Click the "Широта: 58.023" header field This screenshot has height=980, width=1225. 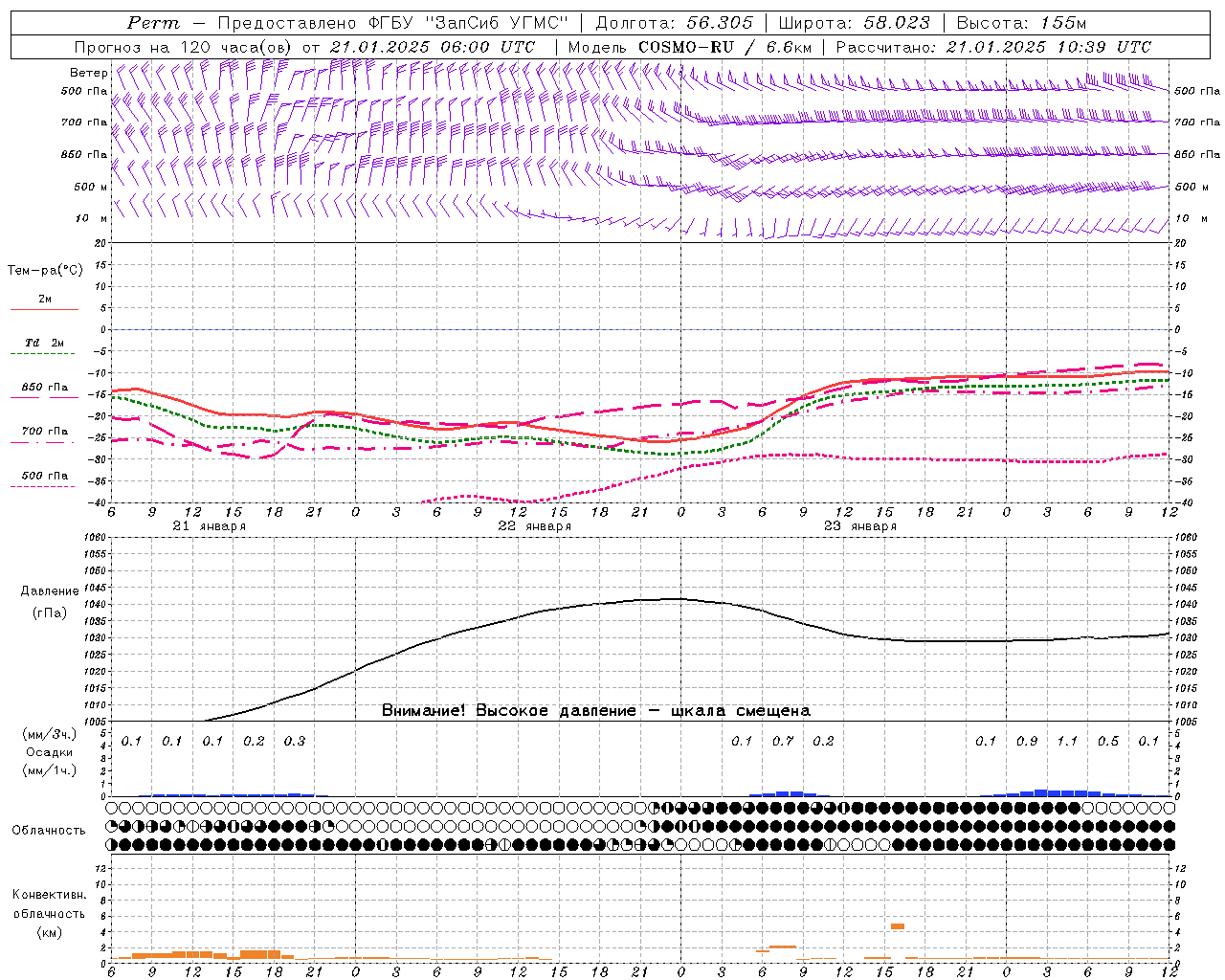click(855, 23)
